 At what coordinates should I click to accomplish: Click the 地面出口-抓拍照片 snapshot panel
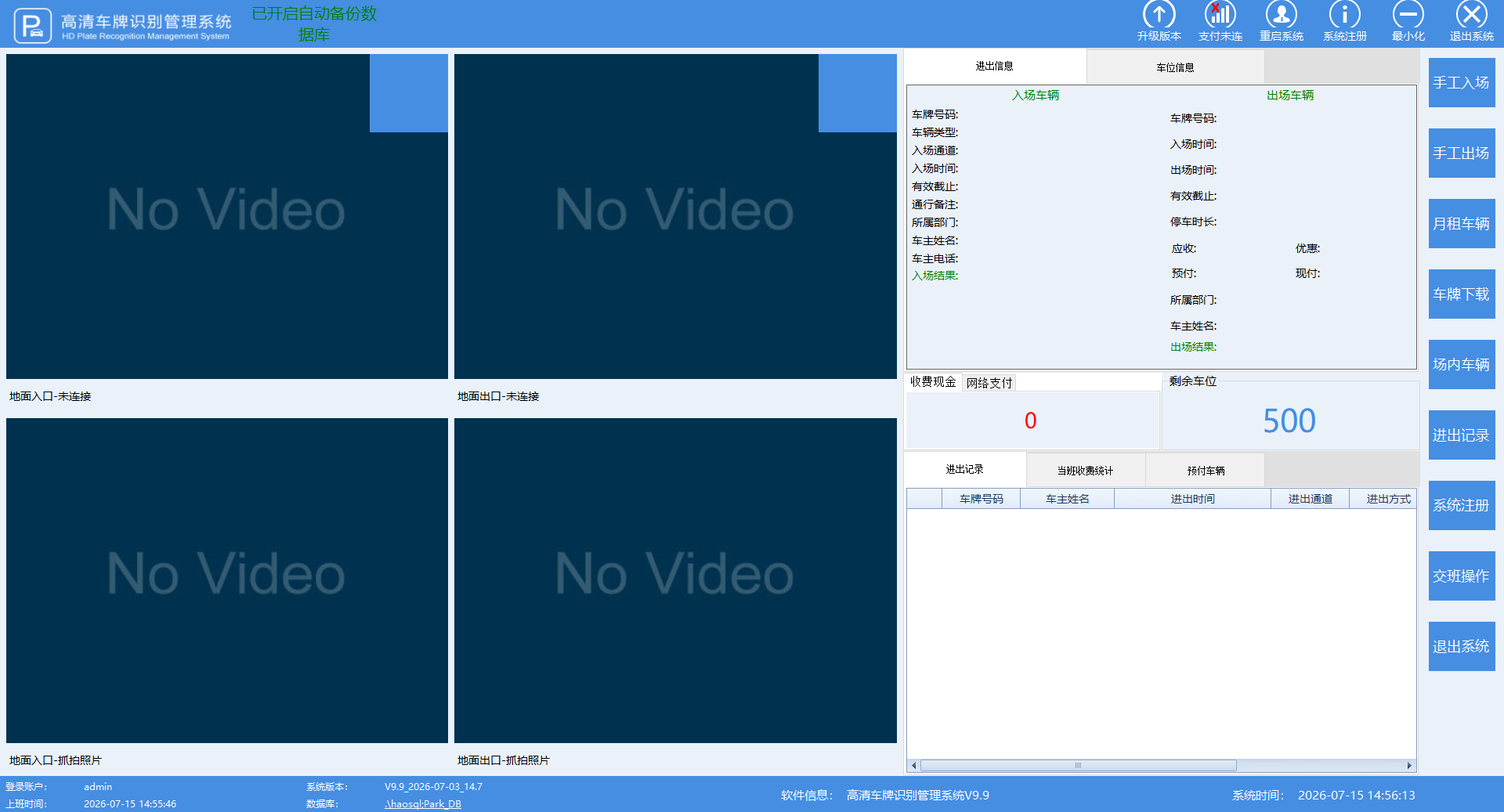point(675,580)
